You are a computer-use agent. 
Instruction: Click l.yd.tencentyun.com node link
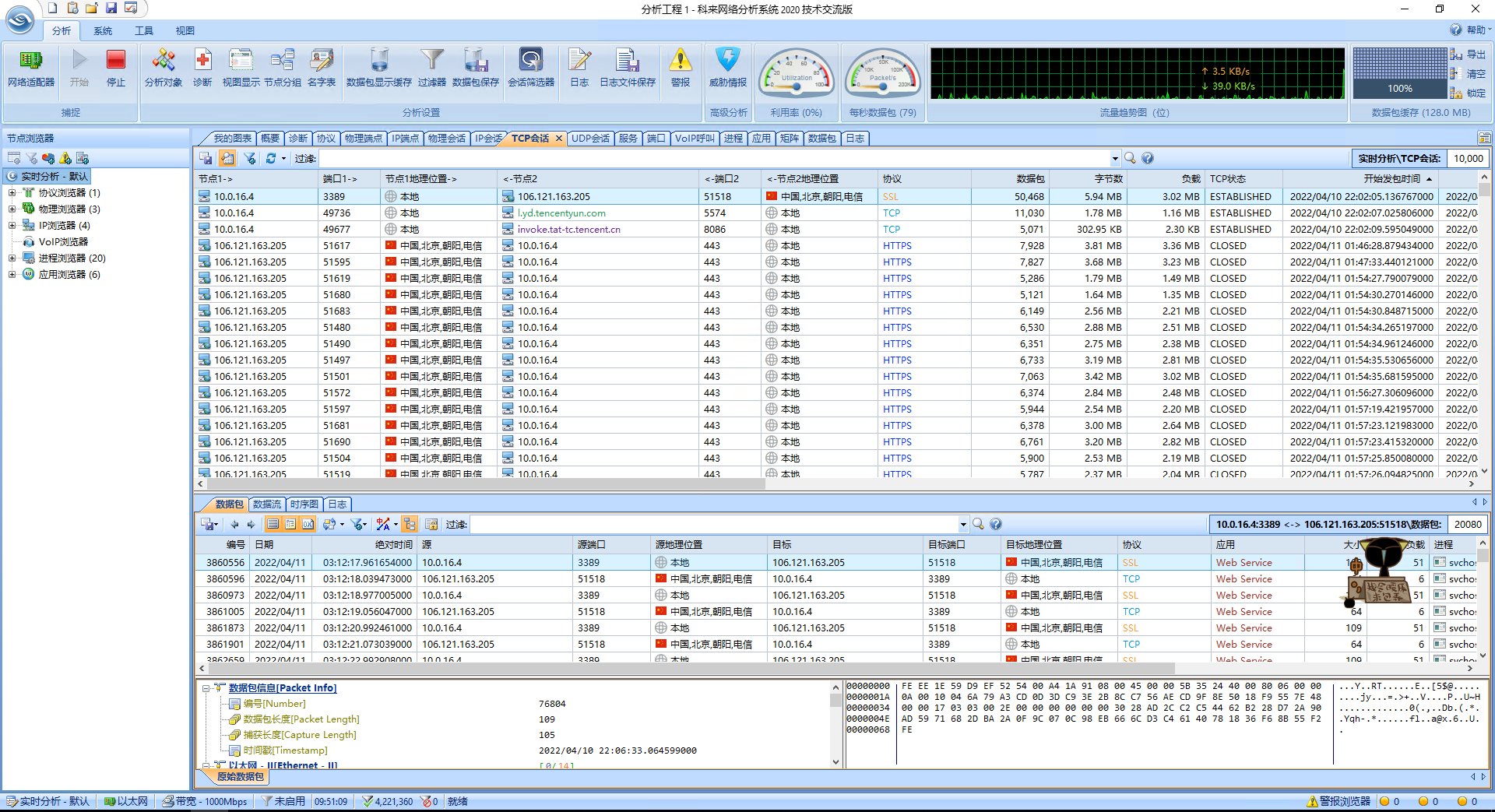click(561, 213)
